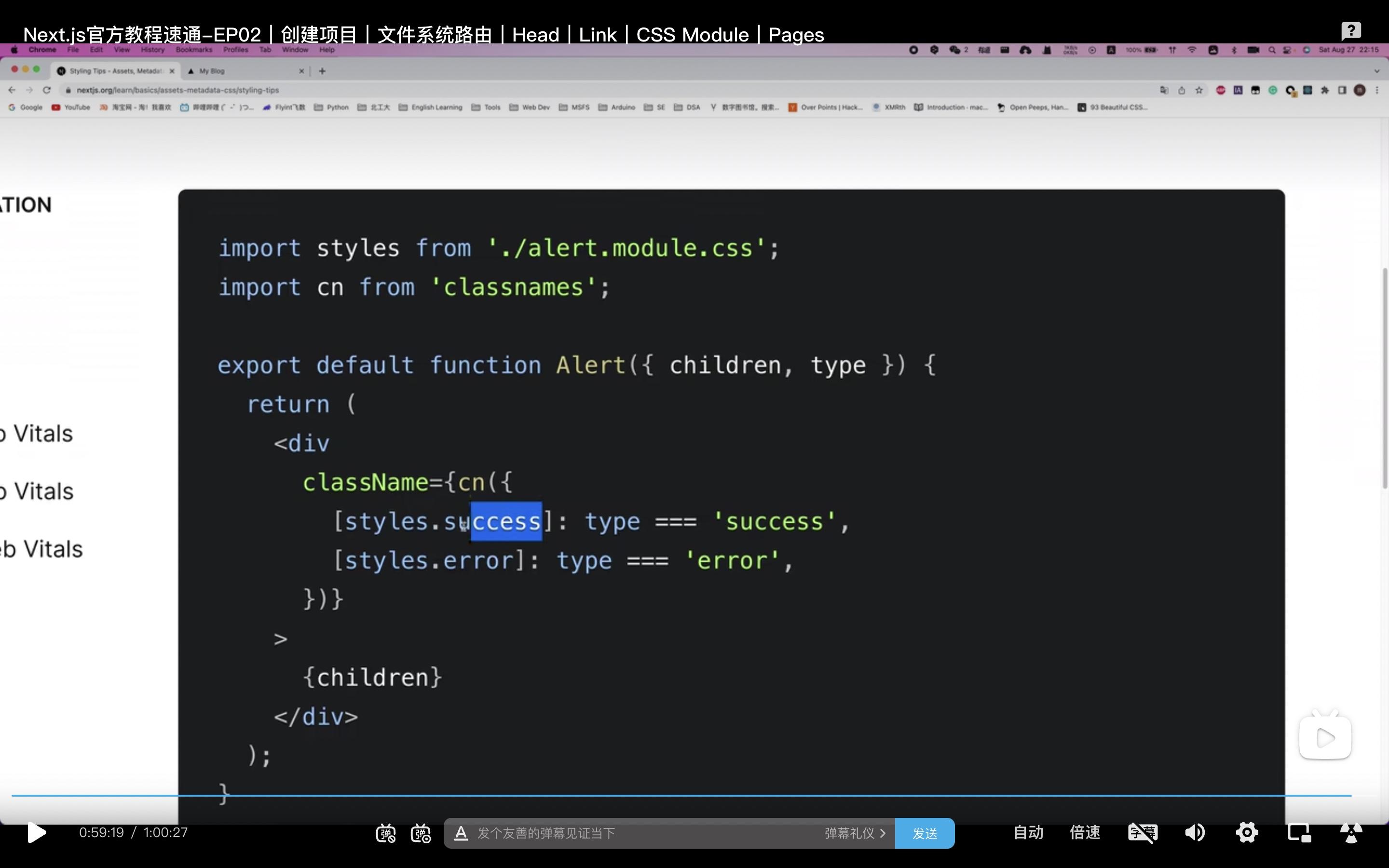The image size is (1389, 868).
Task: Click the floating Bilibili TV play icon
Action: pos(1325,738)
